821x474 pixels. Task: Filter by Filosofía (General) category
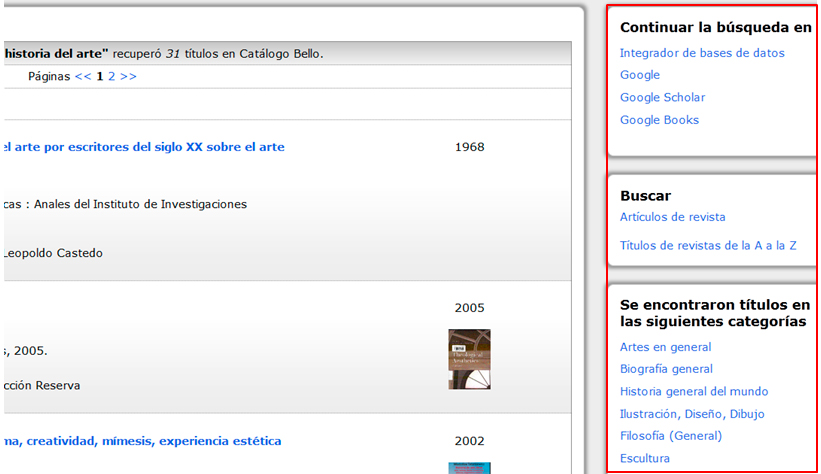[x=670, y=436]
